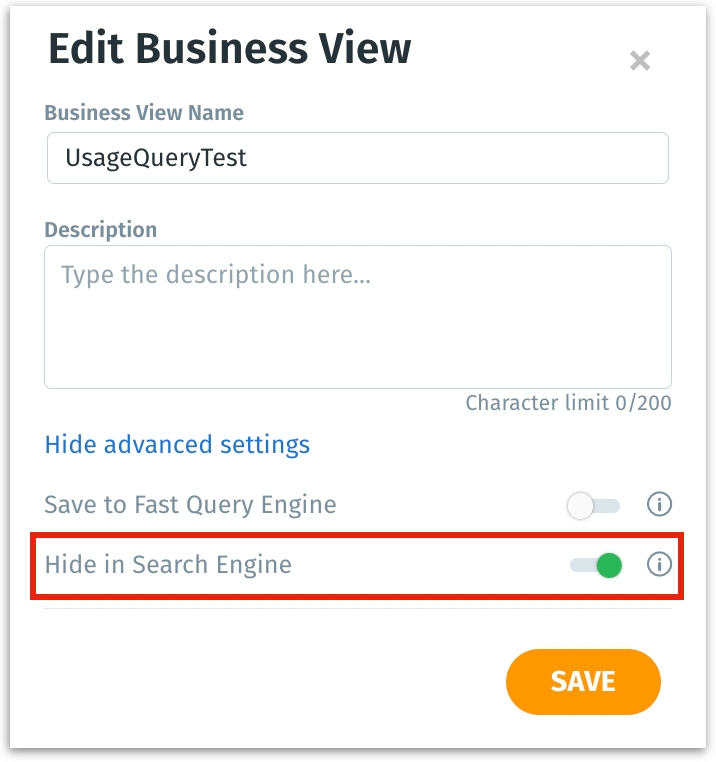Open info tooltip for Save to Fast Query Engine
Image resolution: width=716 pixels, height=762 pixels.
pyautogui.click(x=659, y=505)
